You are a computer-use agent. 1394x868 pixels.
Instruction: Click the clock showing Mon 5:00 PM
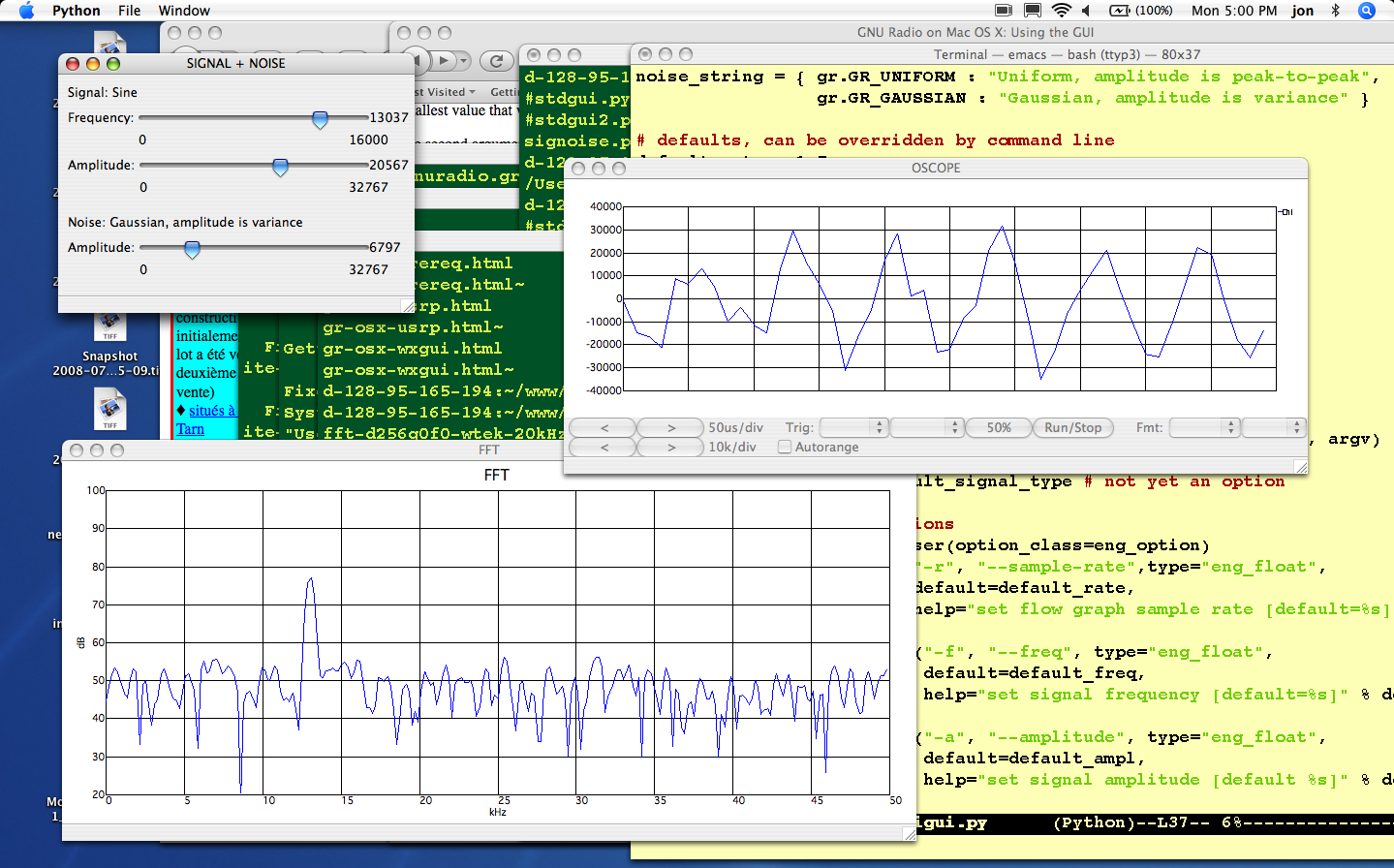point(1234,11)
